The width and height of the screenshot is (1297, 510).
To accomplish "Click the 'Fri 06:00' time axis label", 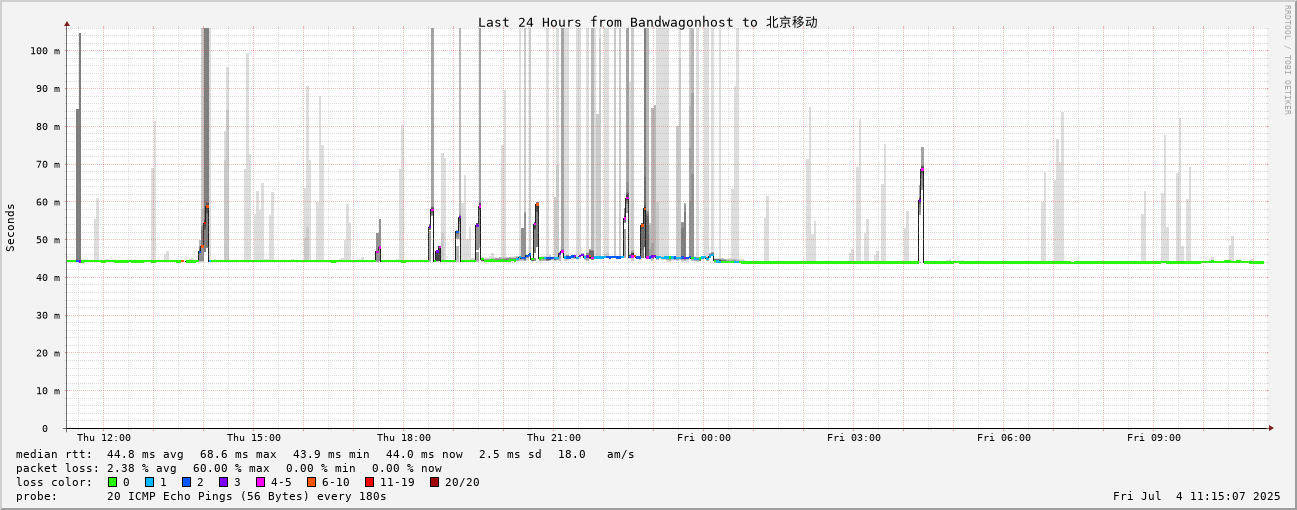I will tap(1004, 438).
